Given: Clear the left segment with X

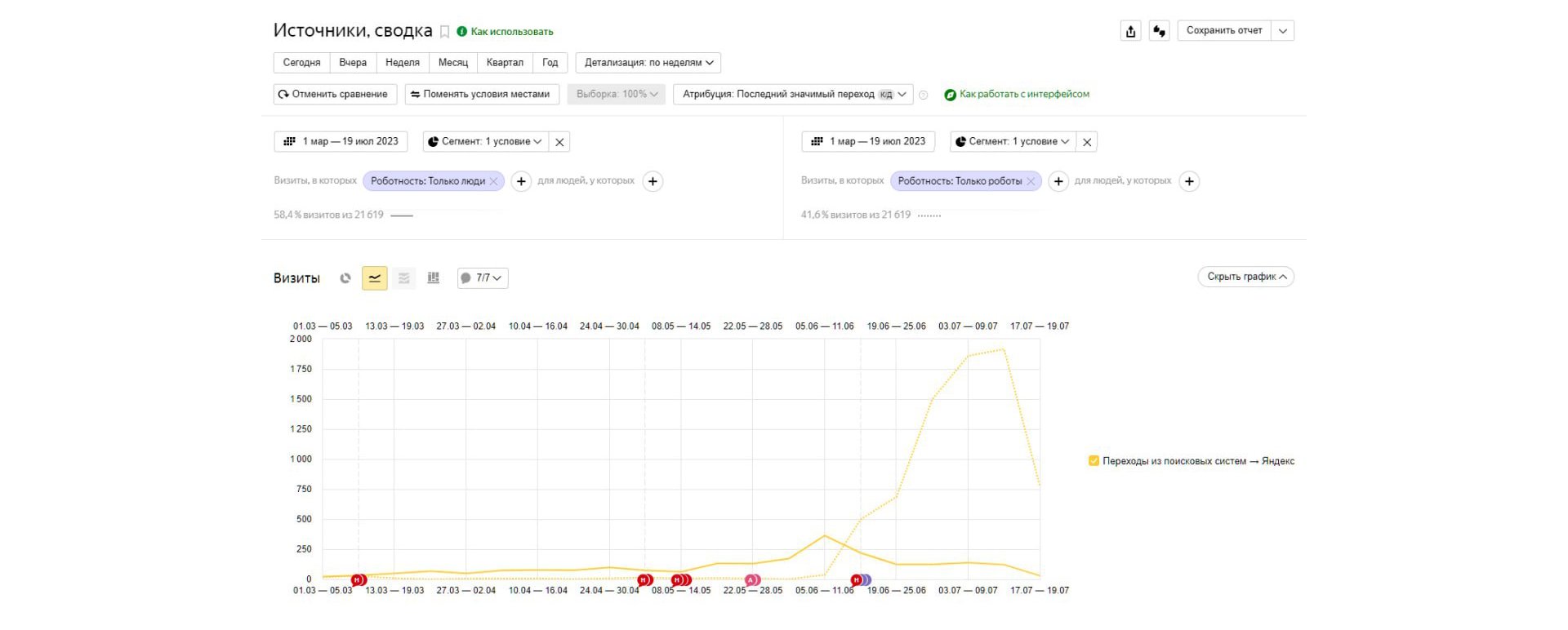Looking at the screenshot, I should pyautogui.click(x=559, y=142).
